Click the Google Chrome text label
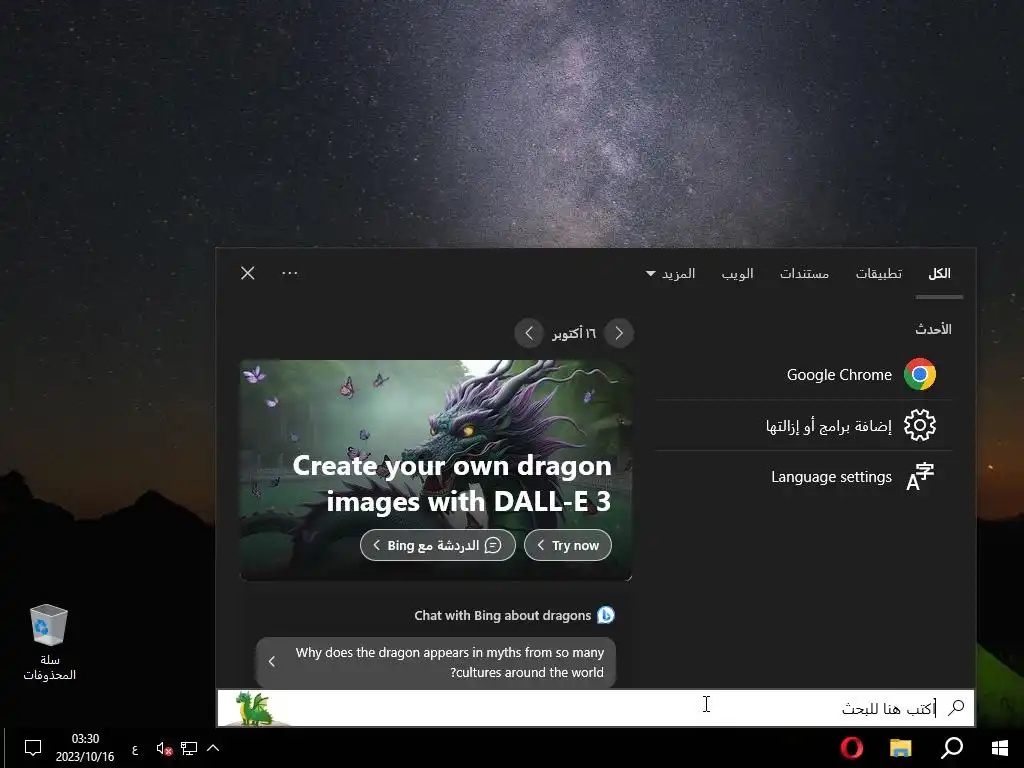This screenshot has height=768, width=1024. tap(839, 375)
